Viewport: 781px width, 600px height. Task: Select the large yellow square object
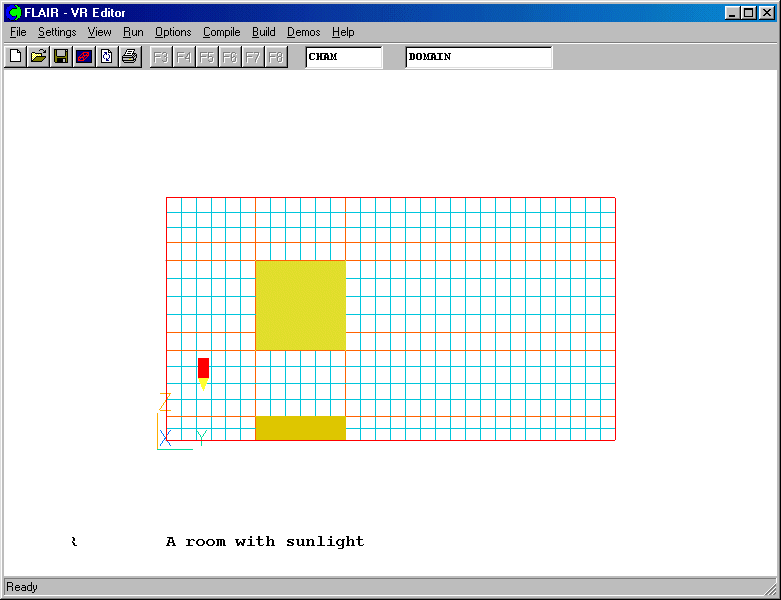tap(300, 305)
